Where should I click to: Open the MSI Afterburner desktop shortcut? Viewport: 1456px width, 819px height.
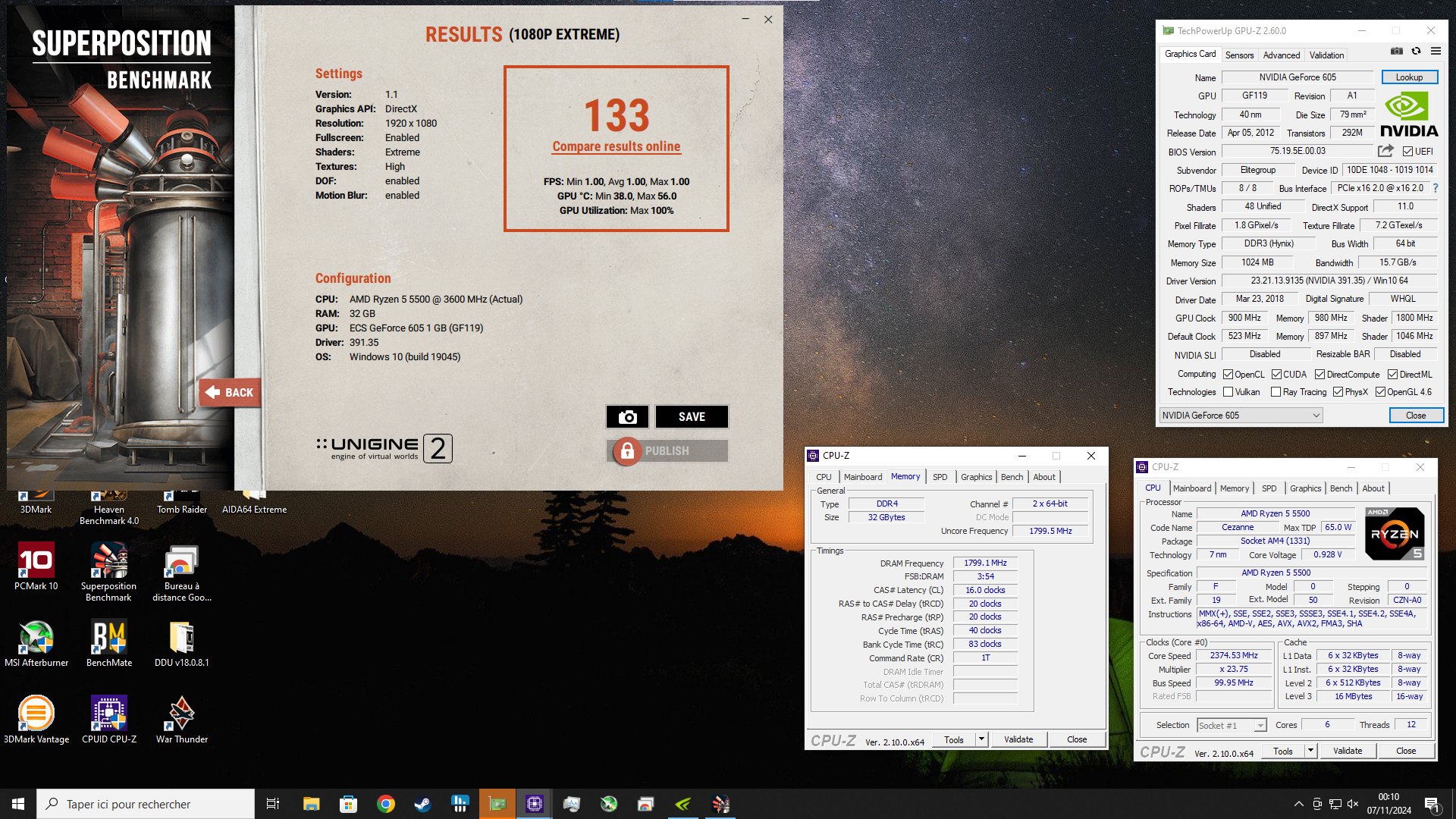tap(36, 643)
